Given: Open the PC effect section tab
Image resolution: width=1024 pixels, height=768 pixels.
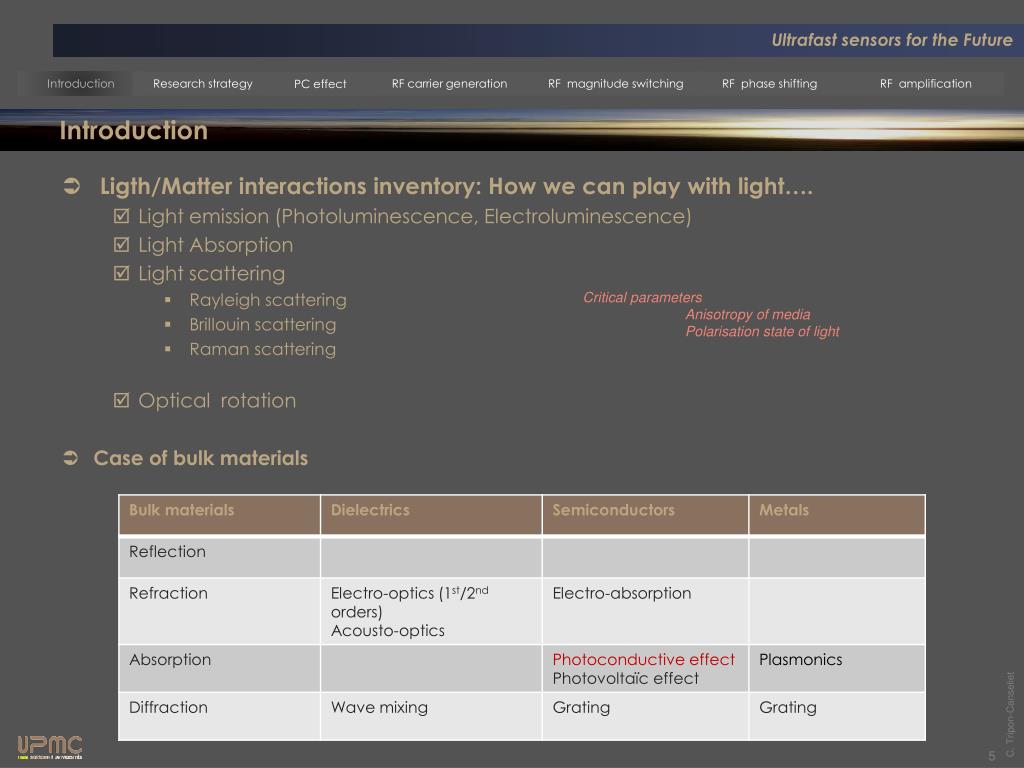Looking at the screenshot, I should (x=320, y=84).
